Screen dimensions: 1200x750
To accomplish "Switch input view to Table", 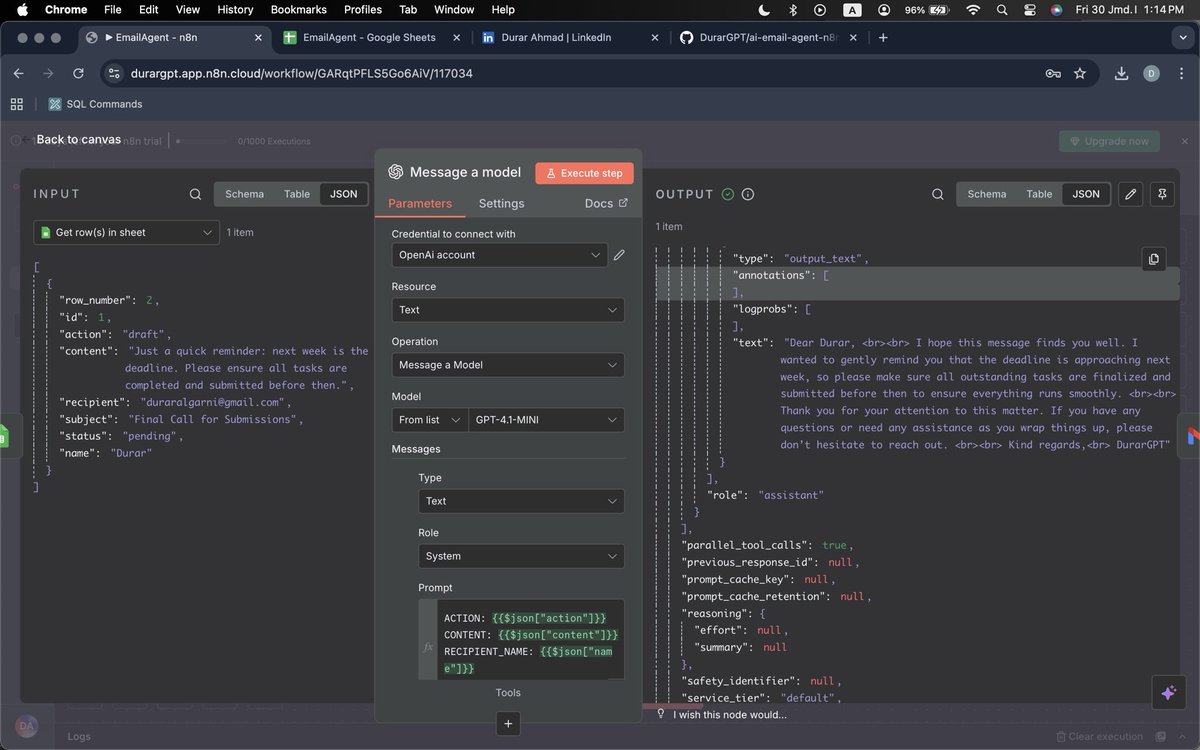I will 297,194.
